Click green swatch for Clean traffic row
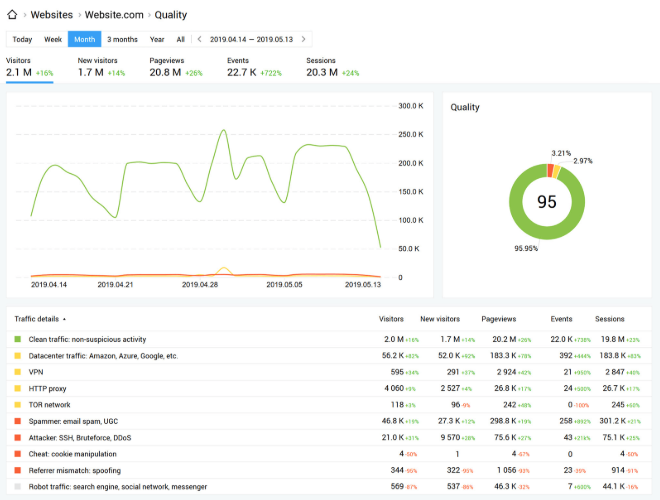660x500 pixels. pyautogui.click(x=18, y=339)
